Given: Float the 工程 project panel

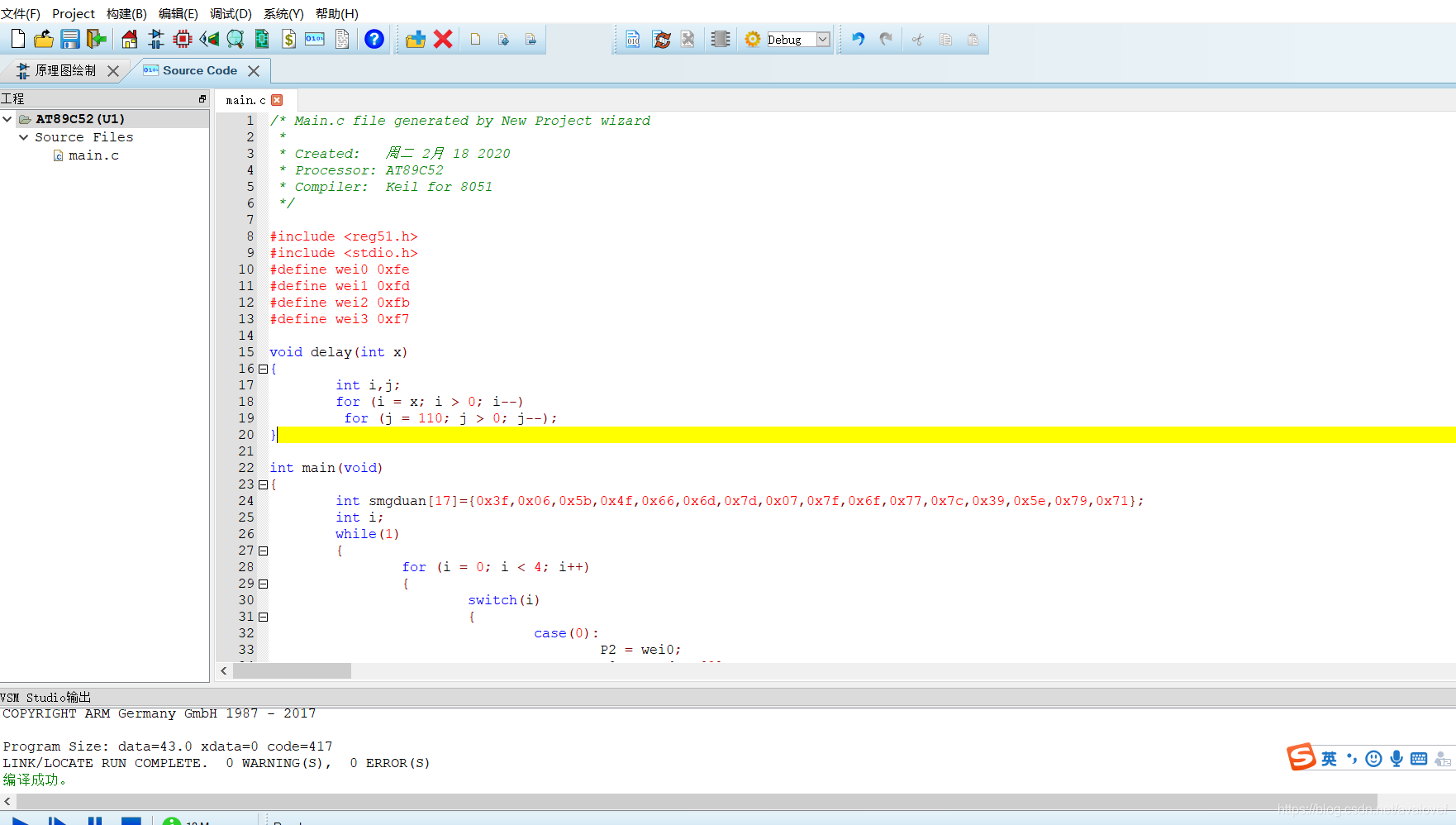Looking at the screenshot, I should 202,99.
